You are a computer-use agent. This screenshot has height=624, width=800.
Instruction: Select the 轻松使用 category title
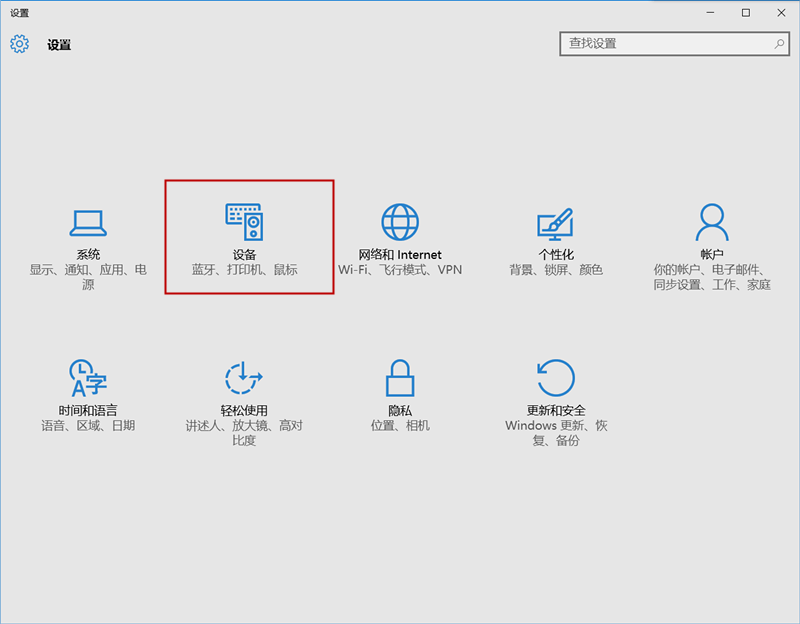[244, 410]
